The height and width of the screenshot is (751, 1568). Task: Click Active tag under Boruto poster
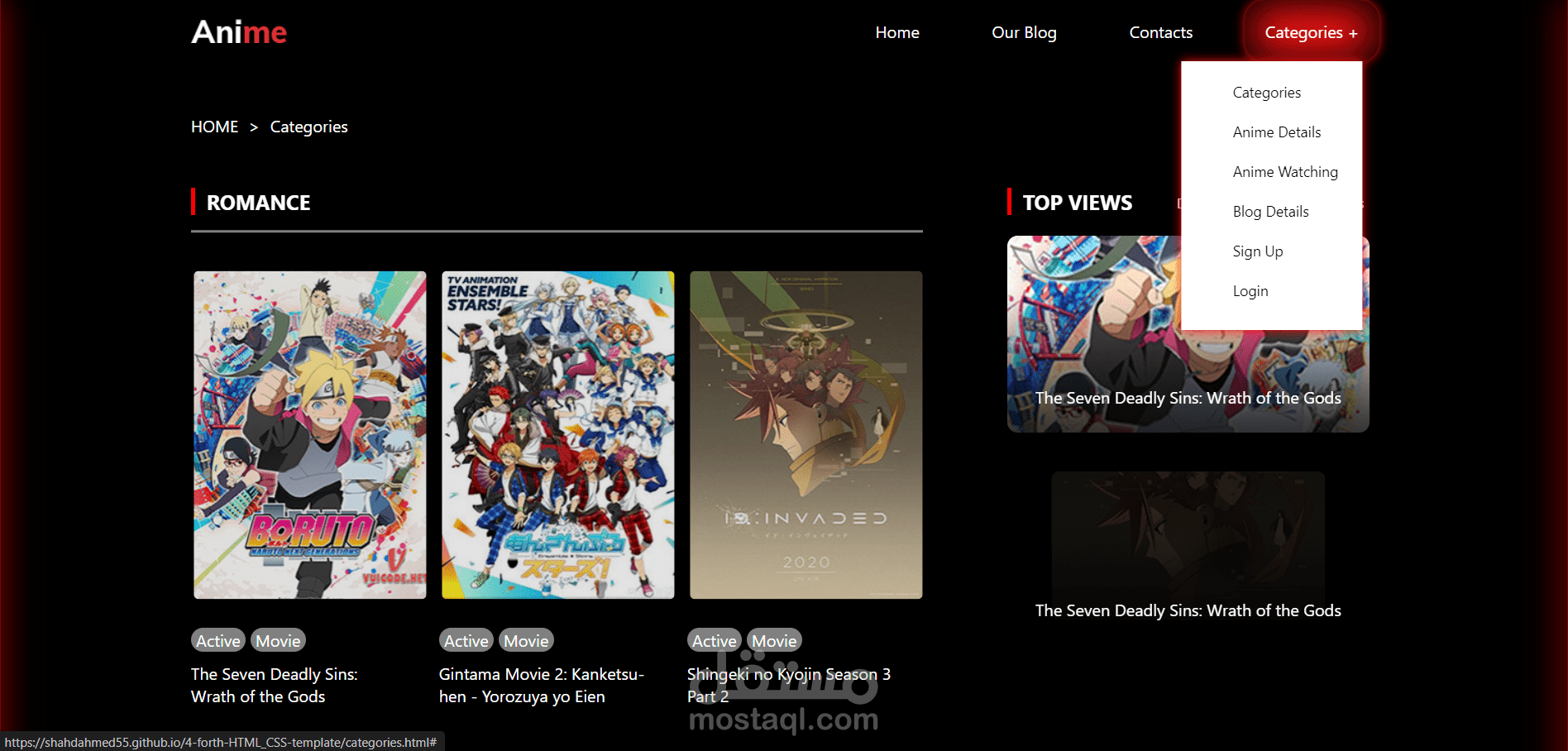click(x=218, y=641)
